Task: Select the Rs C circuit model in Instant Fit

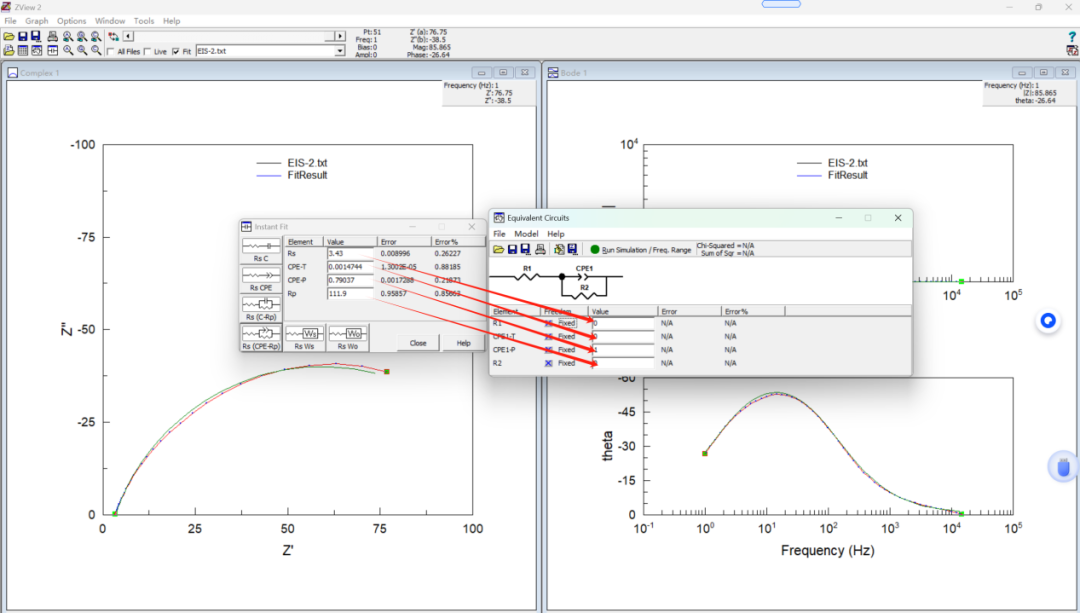Action: point(261,249)
